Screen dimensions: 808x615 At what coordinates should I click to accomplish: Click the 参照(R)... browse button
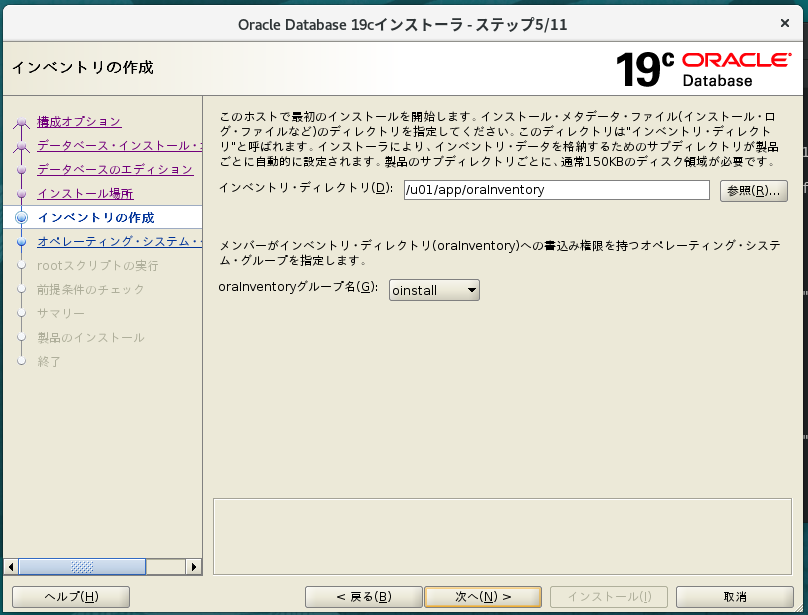[x=753, y=191]
